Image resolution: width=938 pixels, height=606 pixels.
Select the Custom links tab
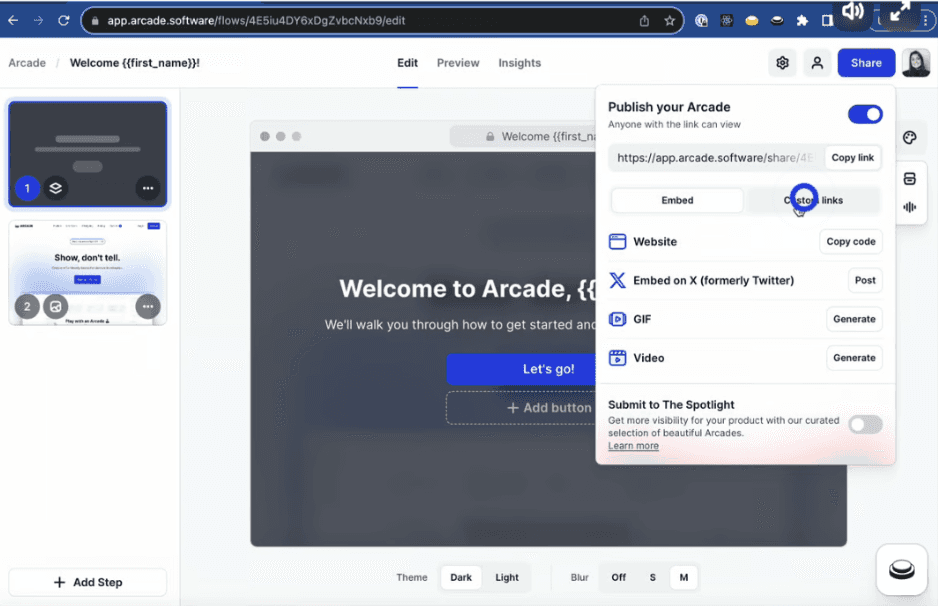(x=814, y=200)
